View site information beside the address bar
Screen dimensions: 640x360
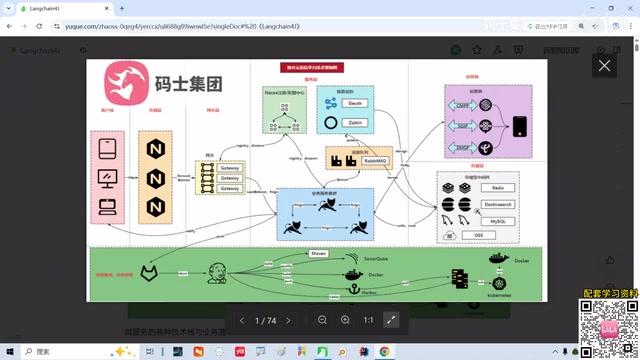pos(57,26)
